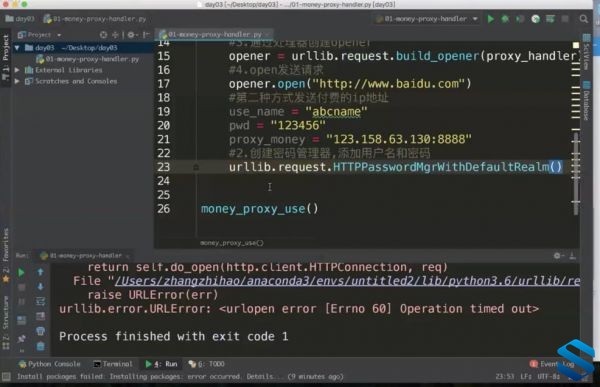Expand Scratches and Consoles node

tap(17, 81)
